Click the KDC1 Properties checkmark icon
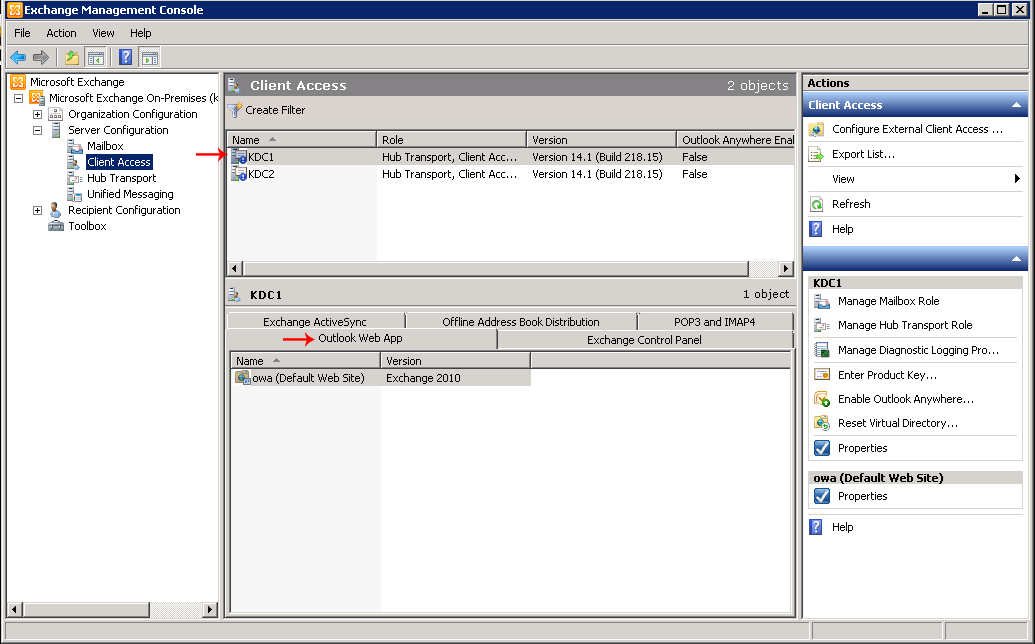Viewport: 1035px width, 644px height. 822,448
